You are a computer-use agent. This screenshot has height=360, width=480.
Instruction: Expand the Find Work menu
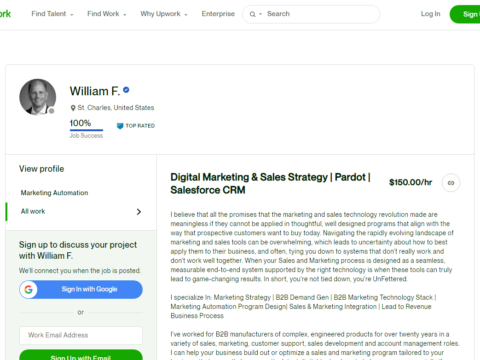point(107,14)
